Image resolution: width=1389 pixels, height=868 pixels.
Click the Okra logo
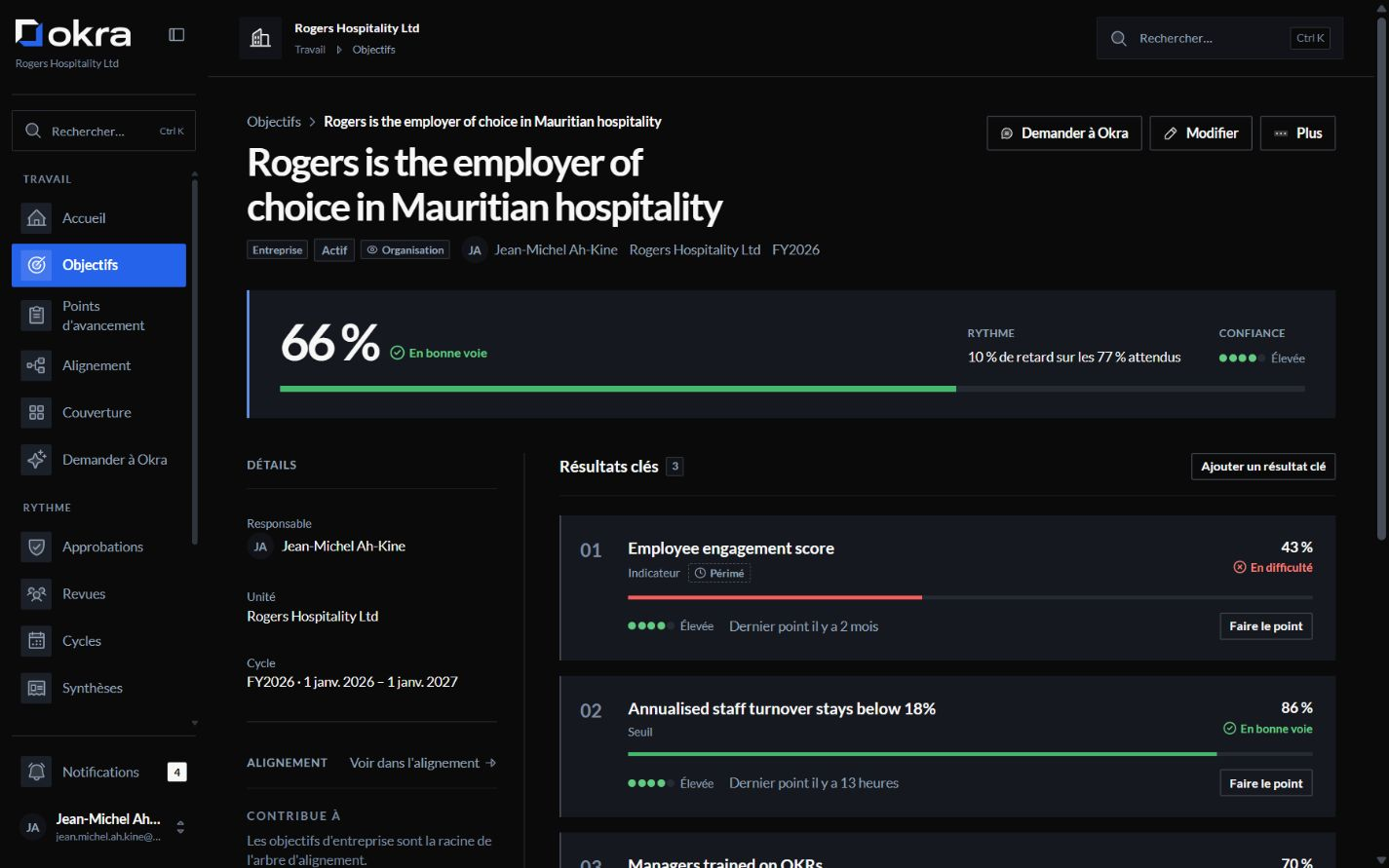coord(73,34)
